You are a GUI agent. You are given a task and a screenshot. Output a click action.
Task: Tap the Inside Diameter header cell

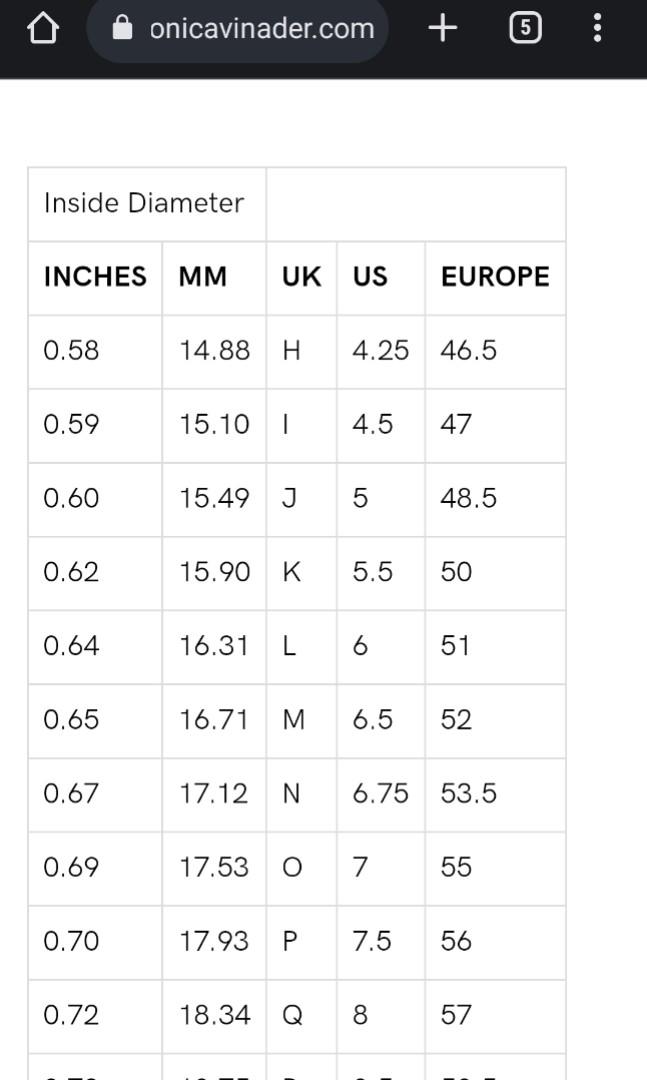click(144, 204)
